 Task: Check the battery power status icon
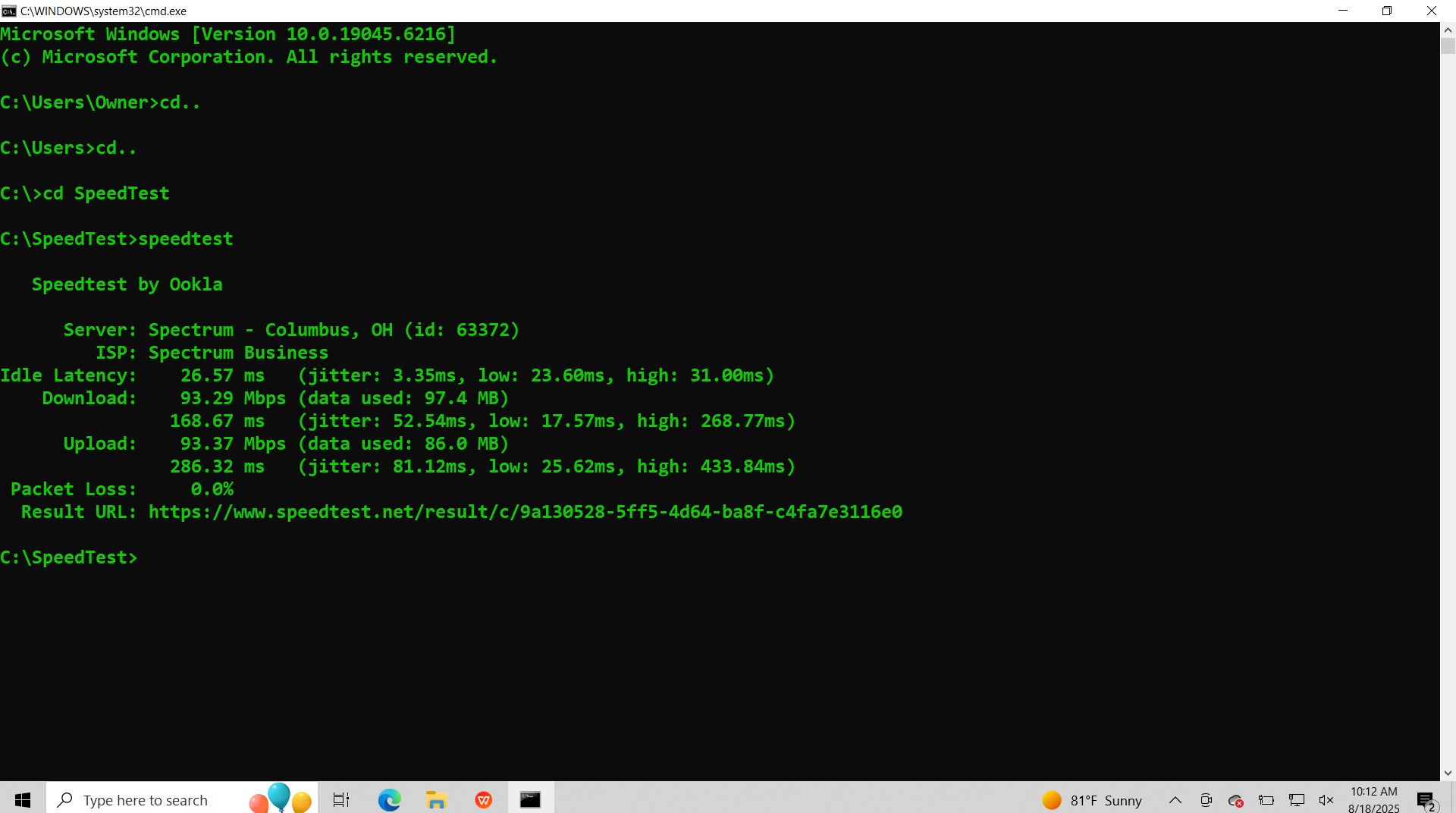pos(1266,800)
